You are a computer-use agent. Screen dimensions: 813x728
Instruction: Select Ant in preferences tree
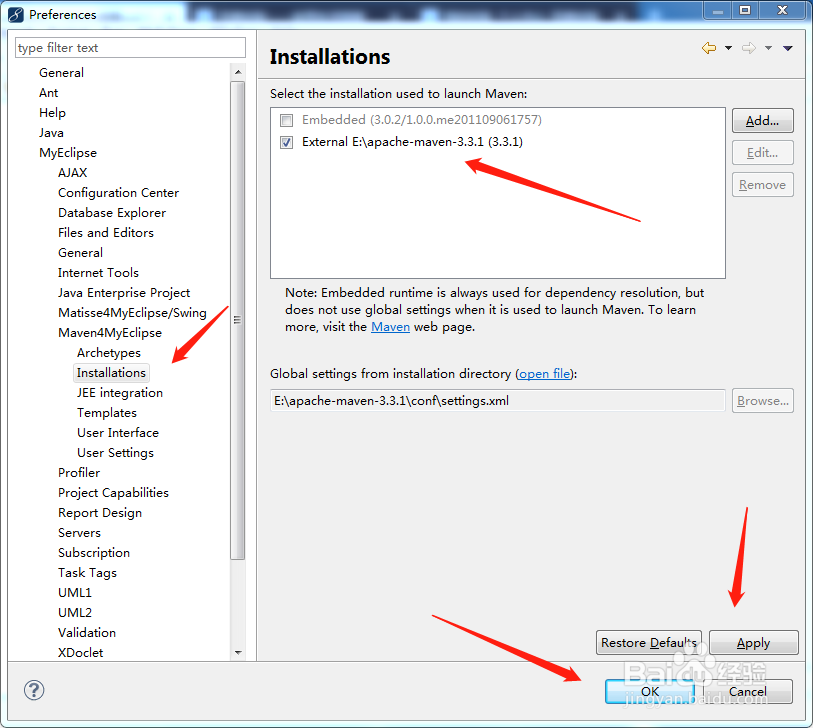48,93
